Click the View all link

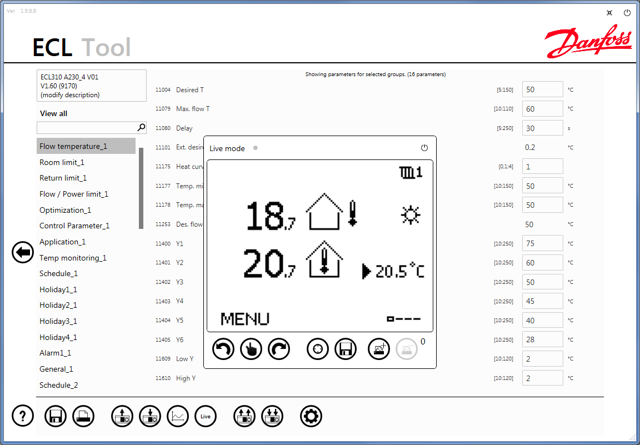tap(54, 114)
